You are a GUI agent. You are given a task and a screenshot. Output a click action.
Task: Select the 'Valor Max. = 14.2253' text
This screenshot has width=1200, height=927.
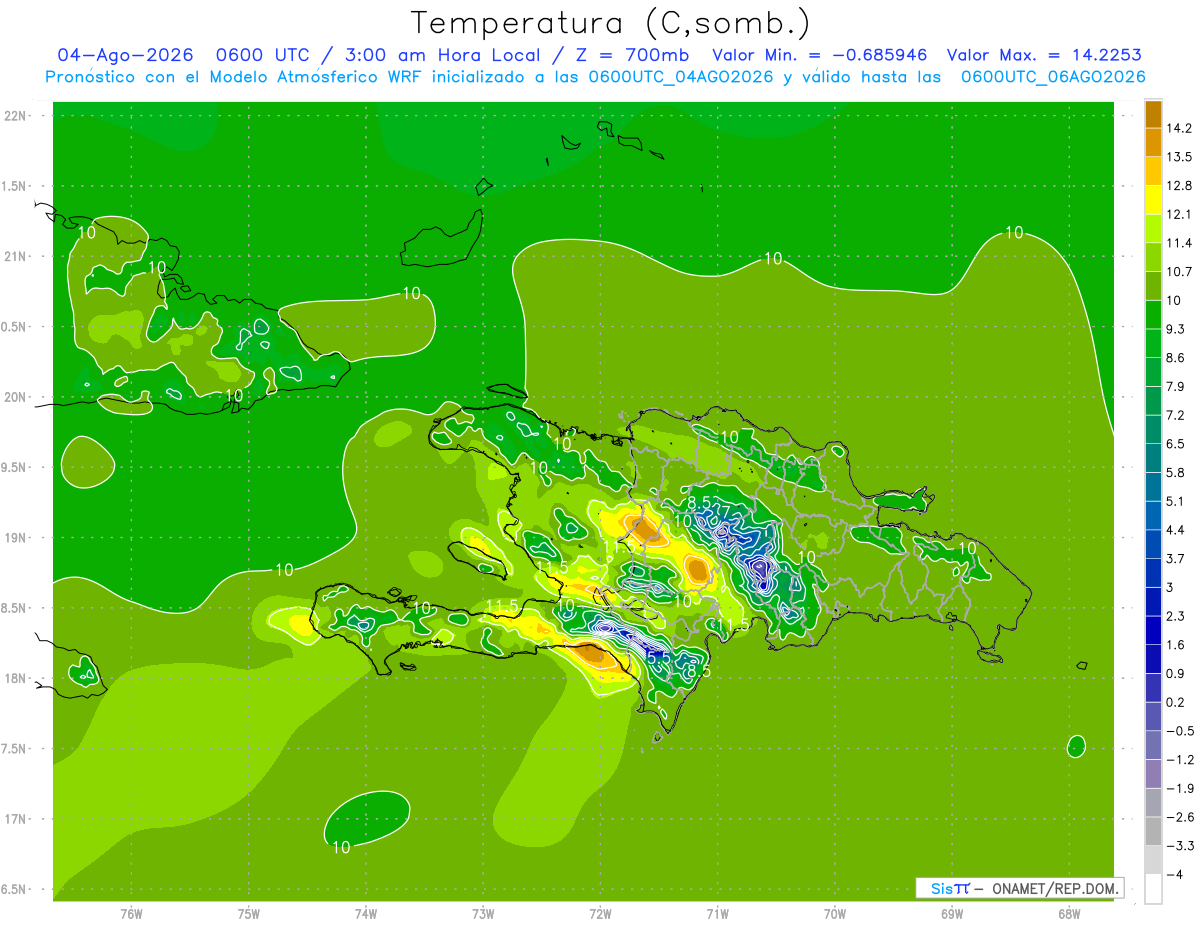[1044, 55]
